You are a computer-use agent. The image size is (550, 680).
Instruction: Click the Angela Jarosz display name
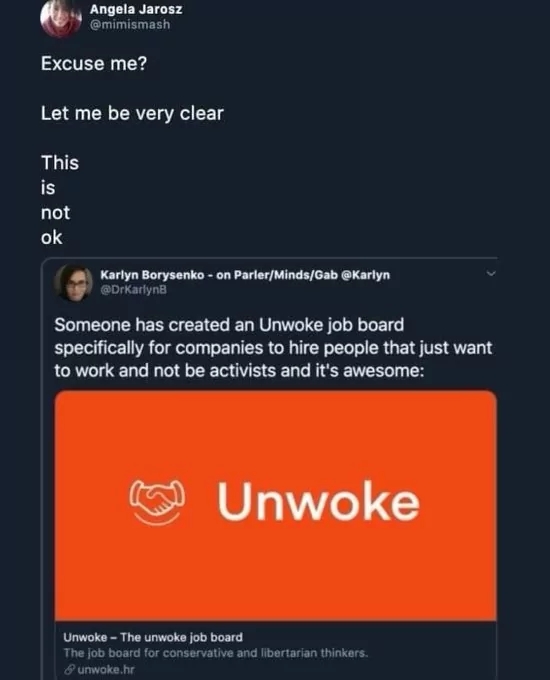point(136,9)
